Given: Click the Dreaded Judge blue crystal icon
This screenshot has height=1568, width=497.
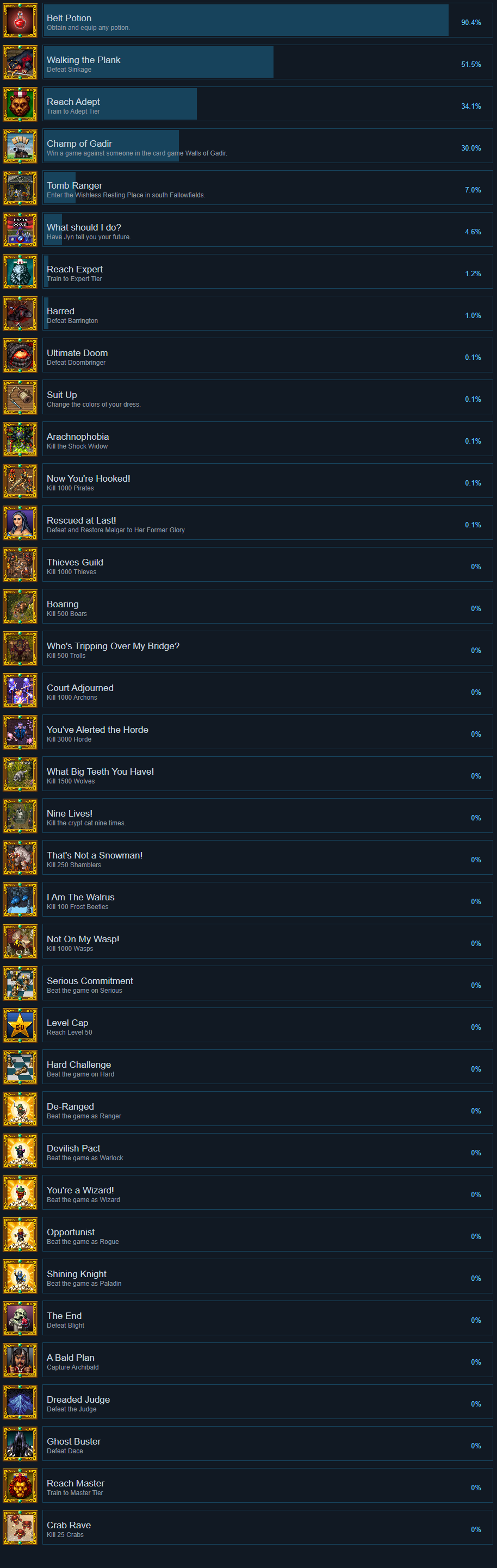Looking at the screenshot, I should coord(20,1402).
